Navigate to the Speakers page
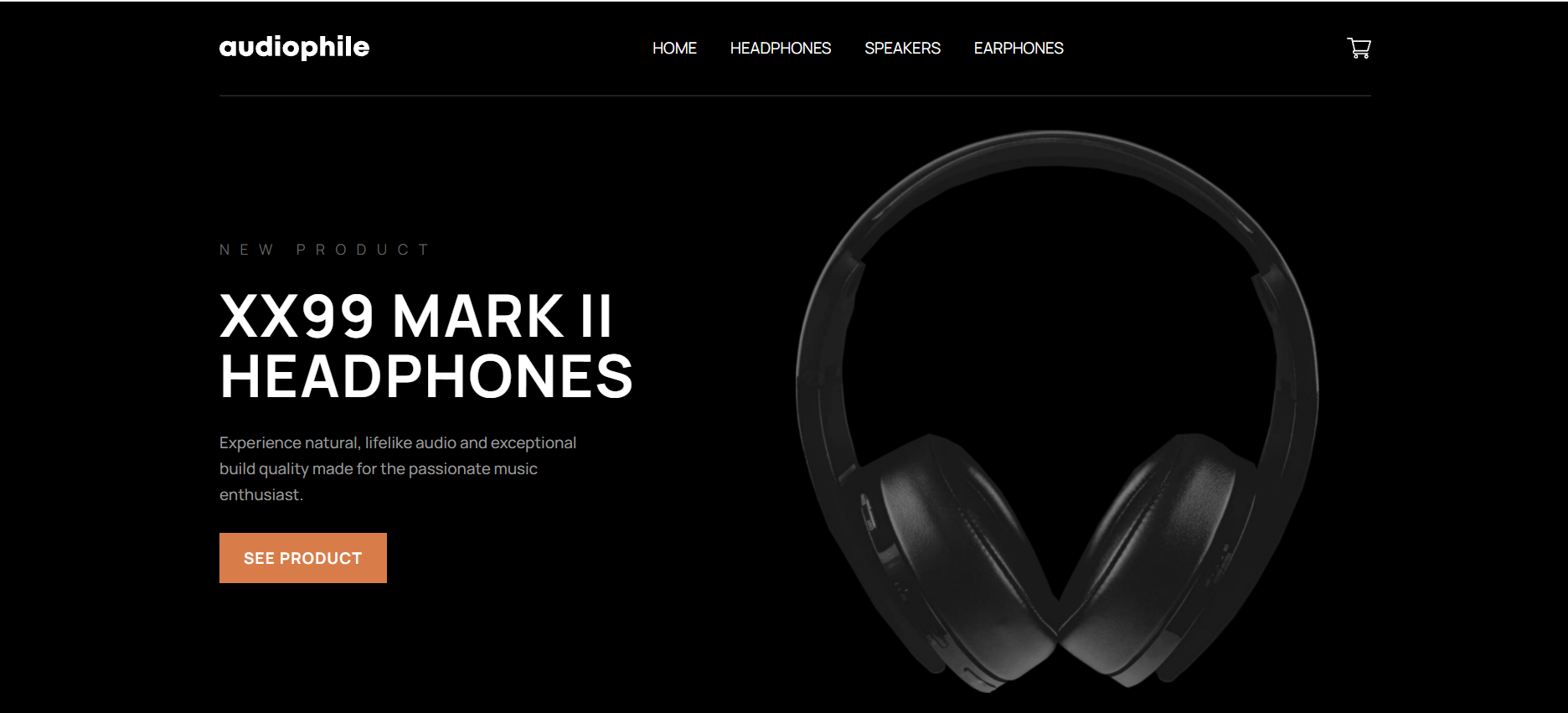 pos(902,49)
